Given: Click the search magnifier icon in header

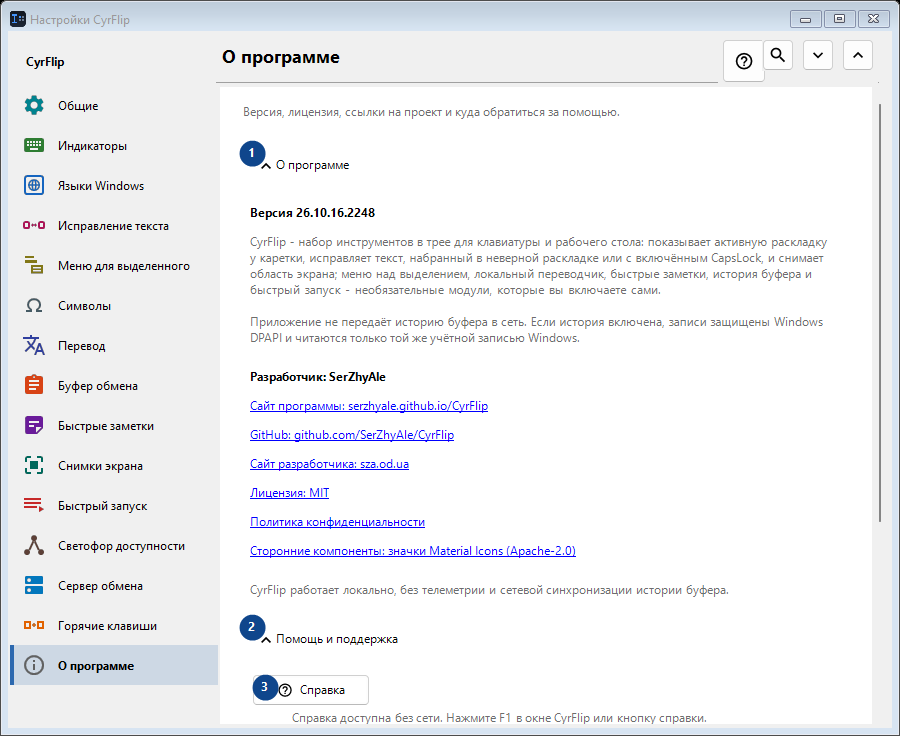Looking at the screenshot, I should 778,55.
